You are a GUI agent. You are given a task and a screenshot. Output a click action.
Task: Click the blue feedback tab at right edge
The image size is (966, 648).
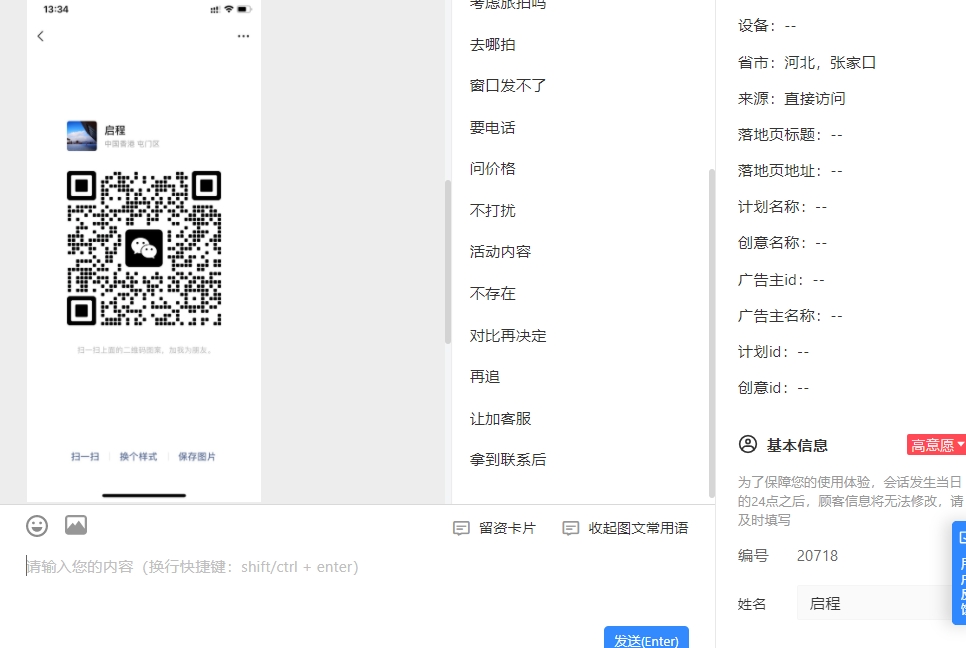tap(959, 573)
